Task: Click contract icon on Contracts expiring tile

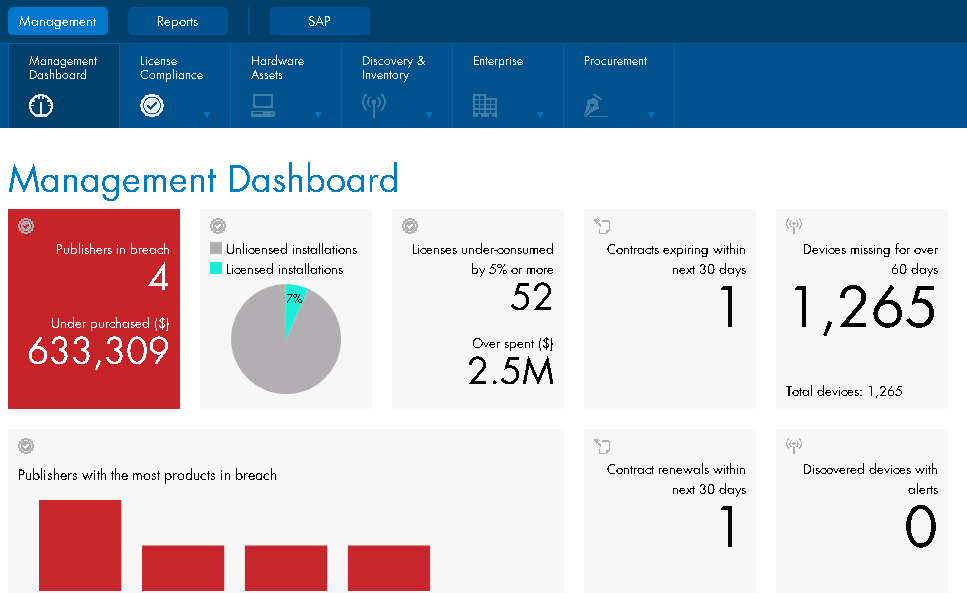Action: (x=602, y=226)
